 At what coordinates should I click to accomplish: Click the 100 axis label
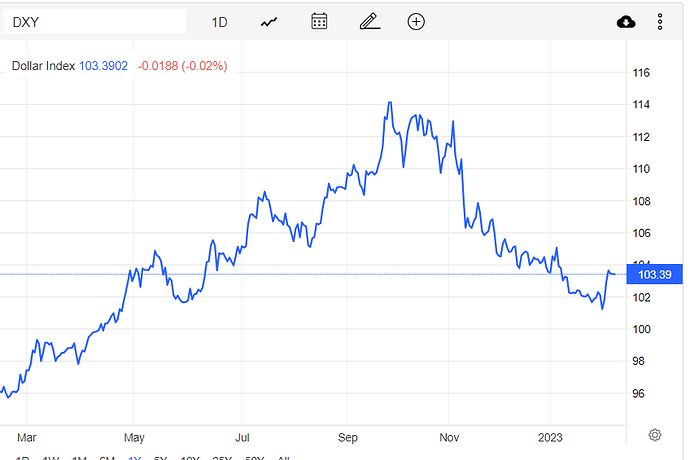point(641,329)
